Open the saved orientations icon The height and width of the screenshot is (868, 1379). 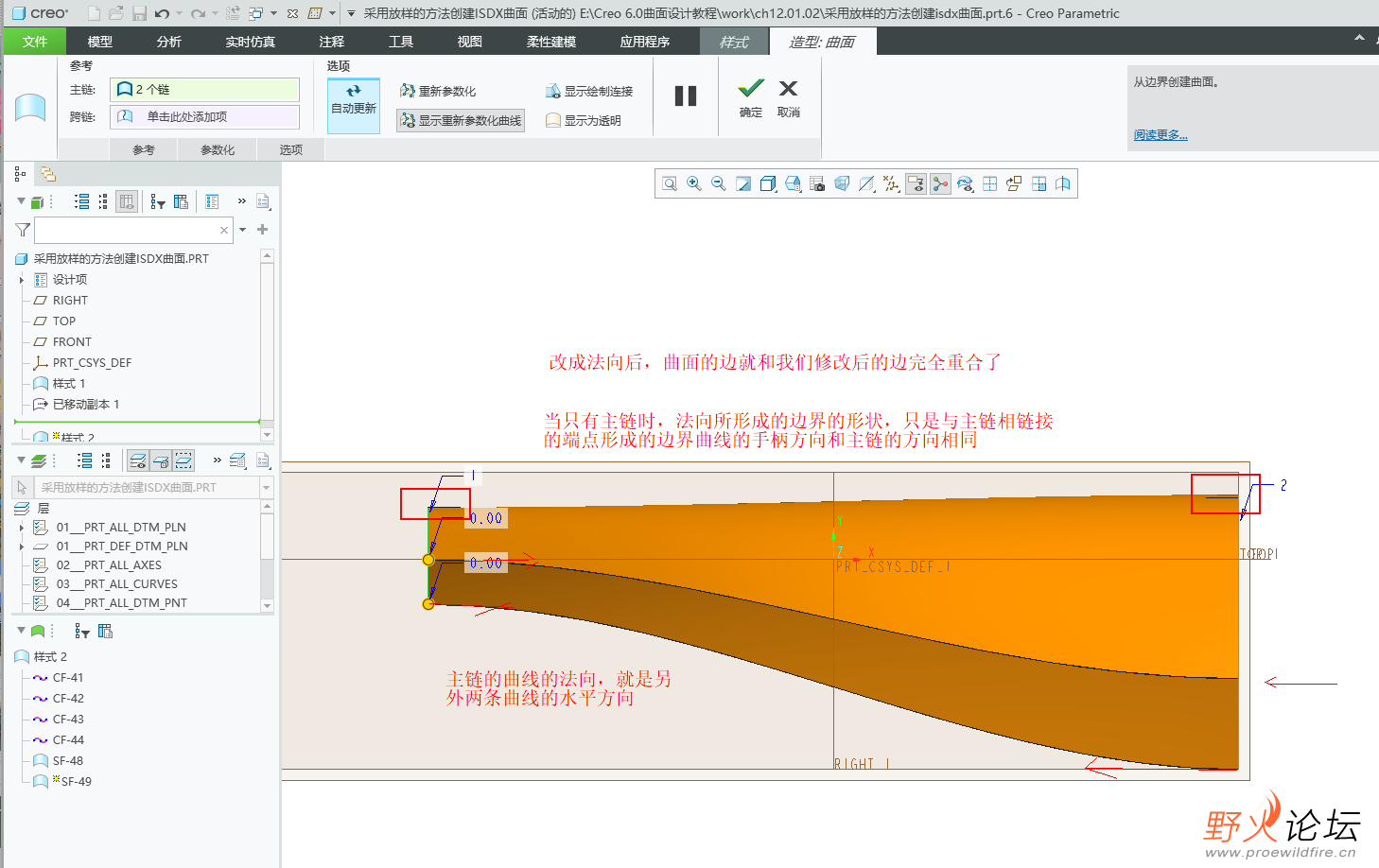click(793, 183)
